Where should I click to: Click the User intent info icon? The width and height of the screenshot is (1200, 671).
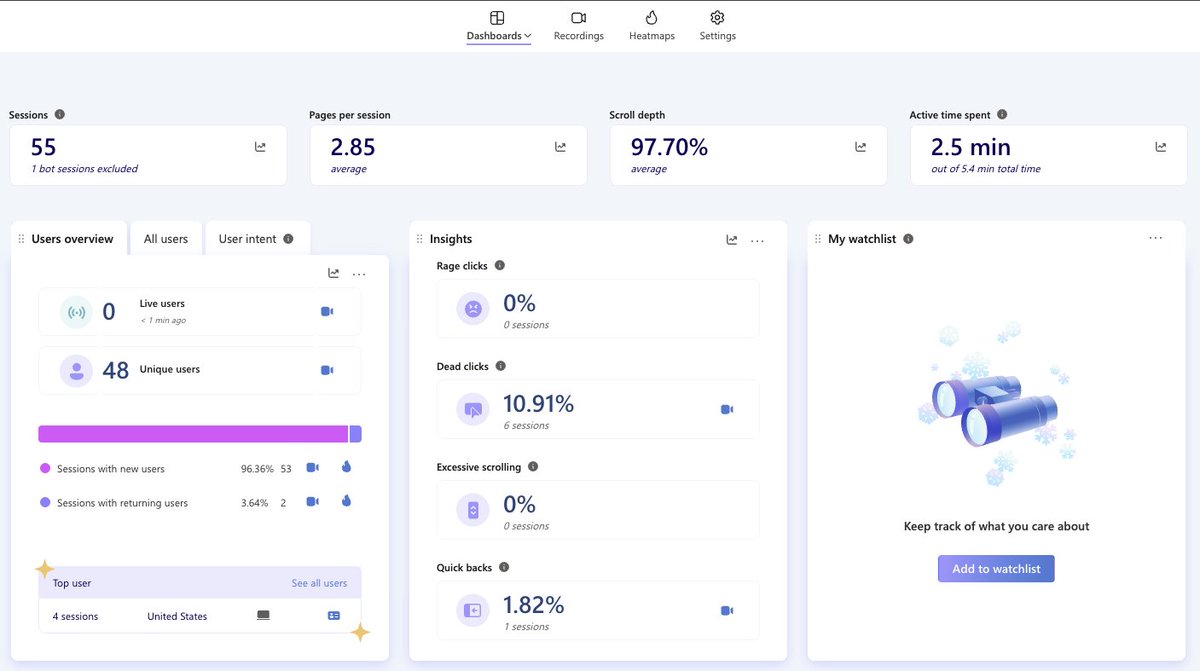288,239
